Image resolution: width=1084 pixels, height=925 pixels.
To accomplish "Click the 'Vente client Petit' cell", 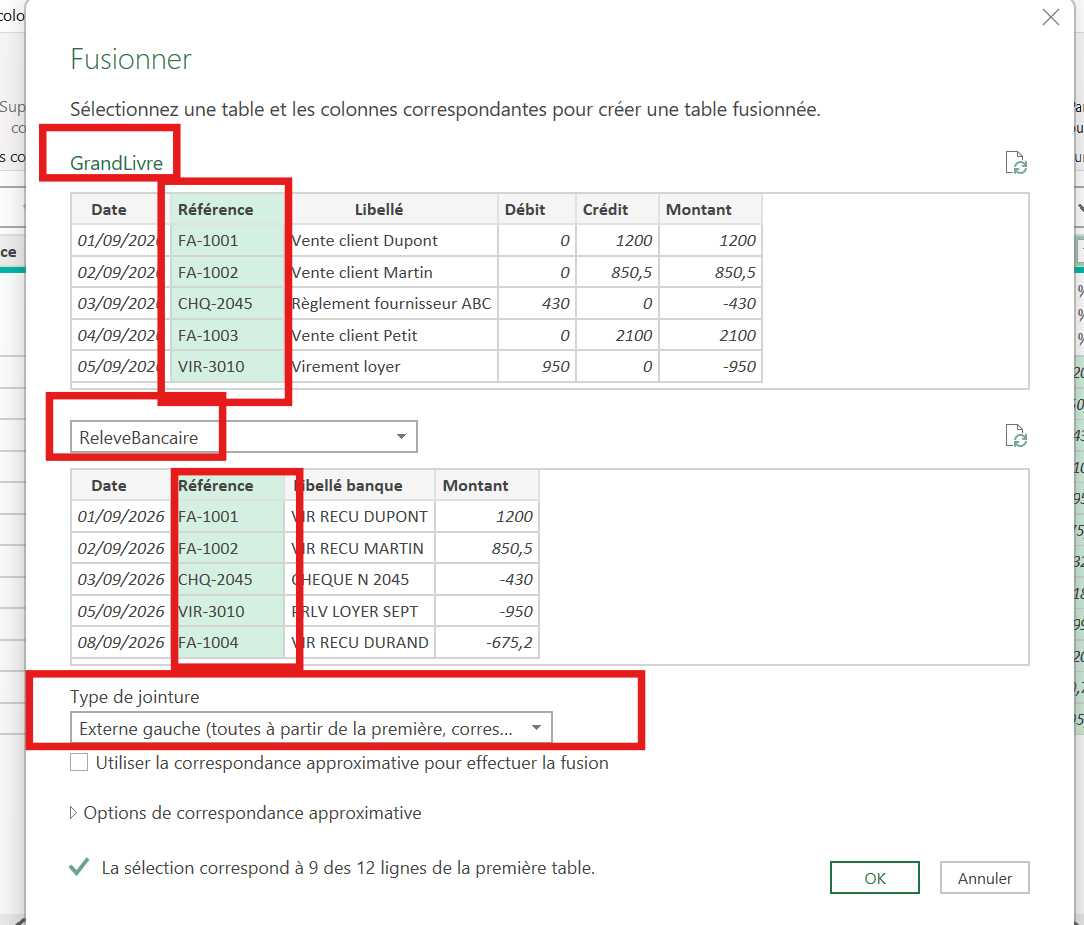I will [x=391, y=335].
